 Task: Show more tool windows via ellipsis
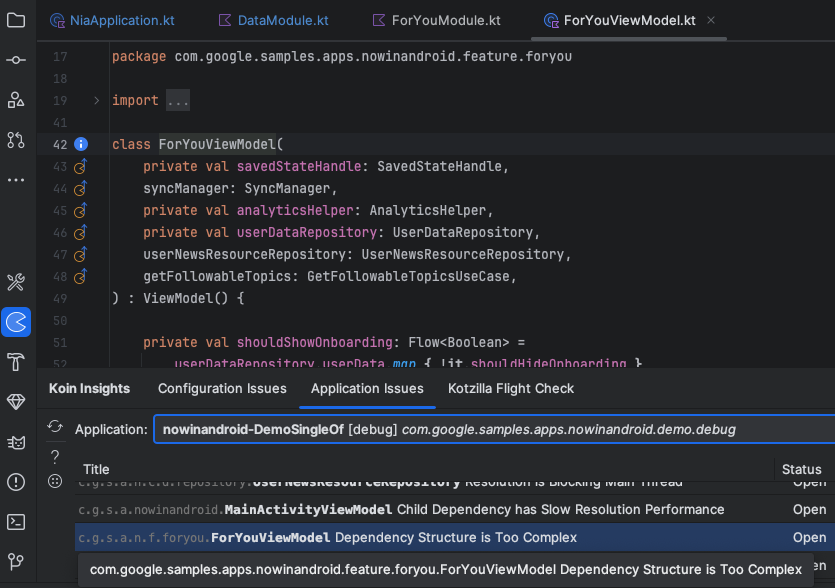pos(16,180)
